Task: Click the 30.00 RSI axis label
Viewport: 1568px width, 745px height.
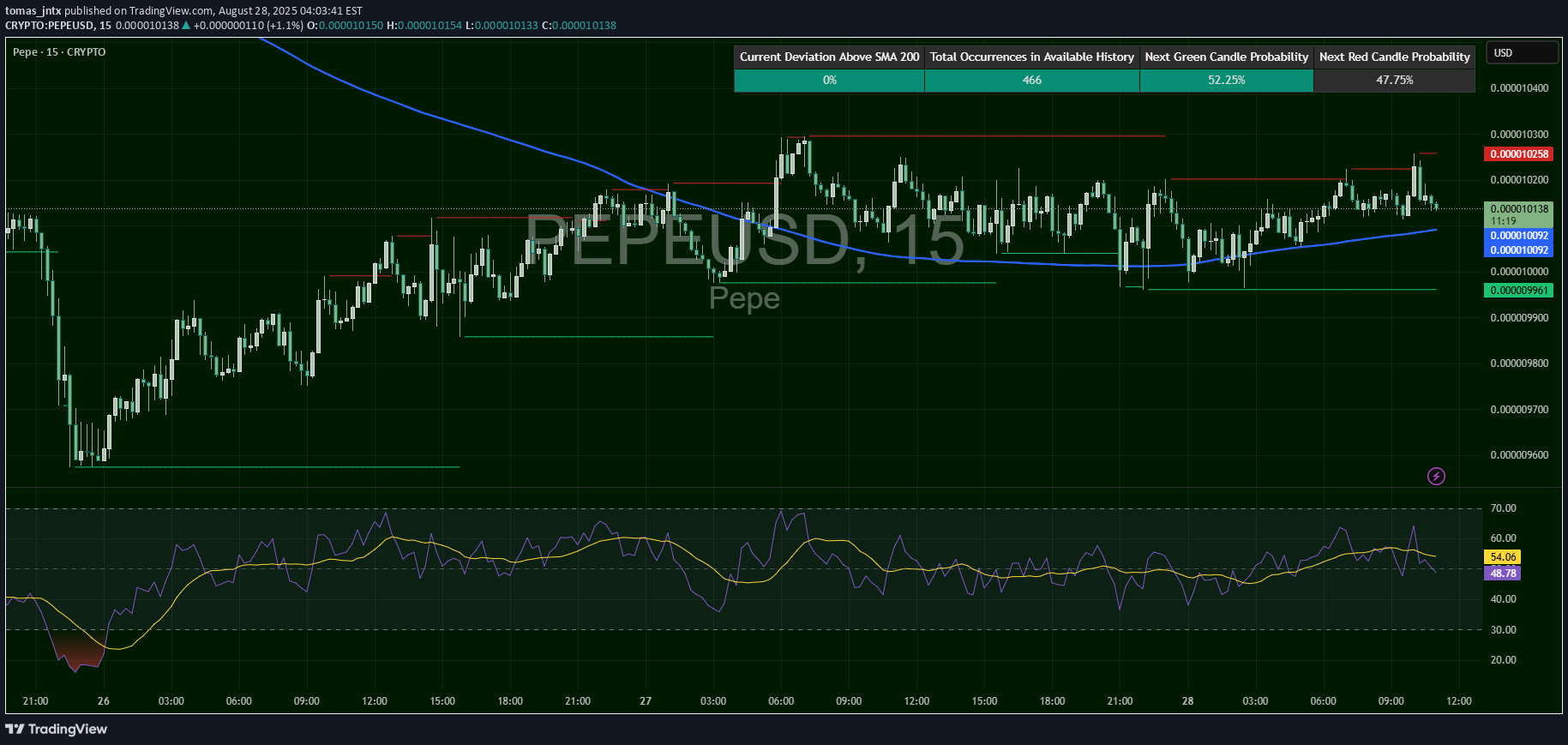Action: [x=1503, y=630]
